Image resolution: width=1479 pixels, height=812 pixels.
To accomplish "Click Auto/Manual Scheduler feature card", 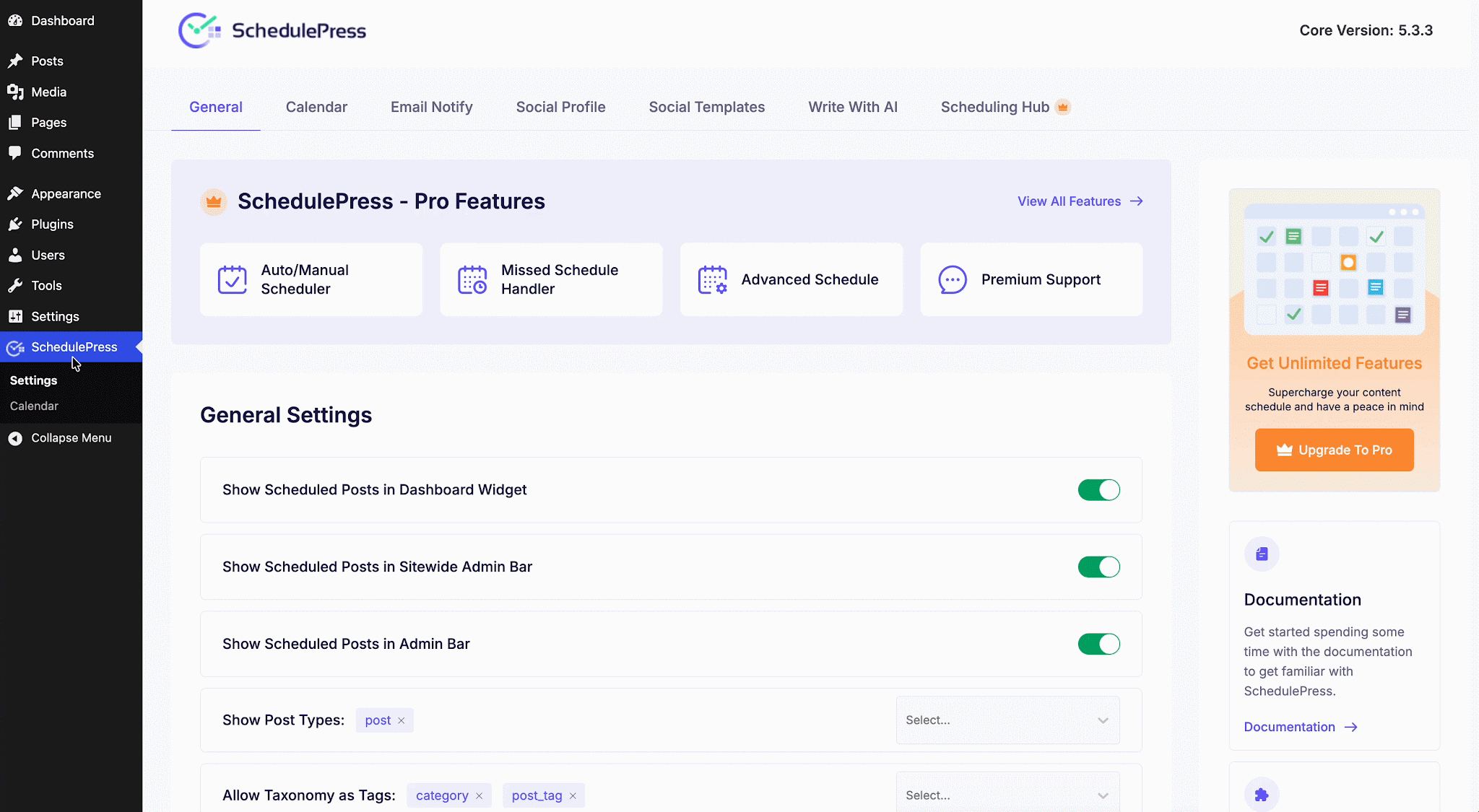I will [x=311, y=279].
